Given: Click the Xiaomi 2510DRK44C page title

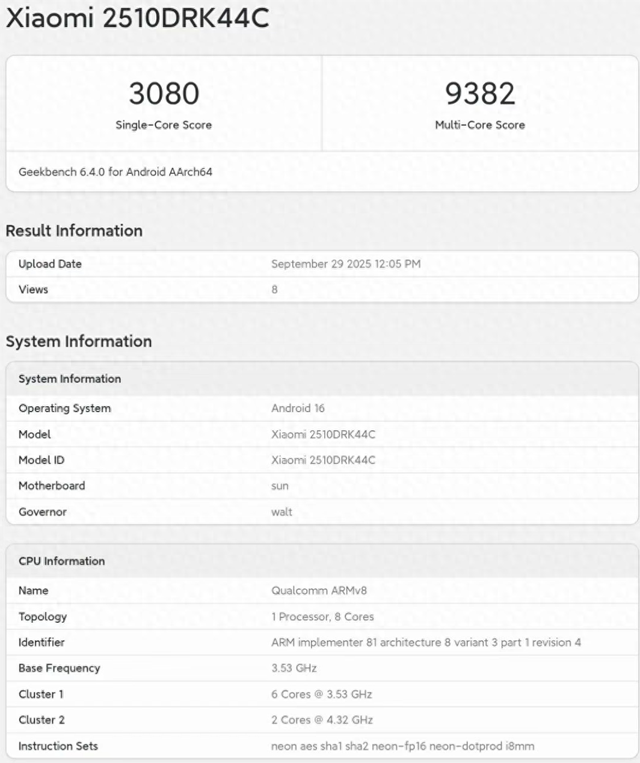Looking at the screenshot, I should click(137, 18).
